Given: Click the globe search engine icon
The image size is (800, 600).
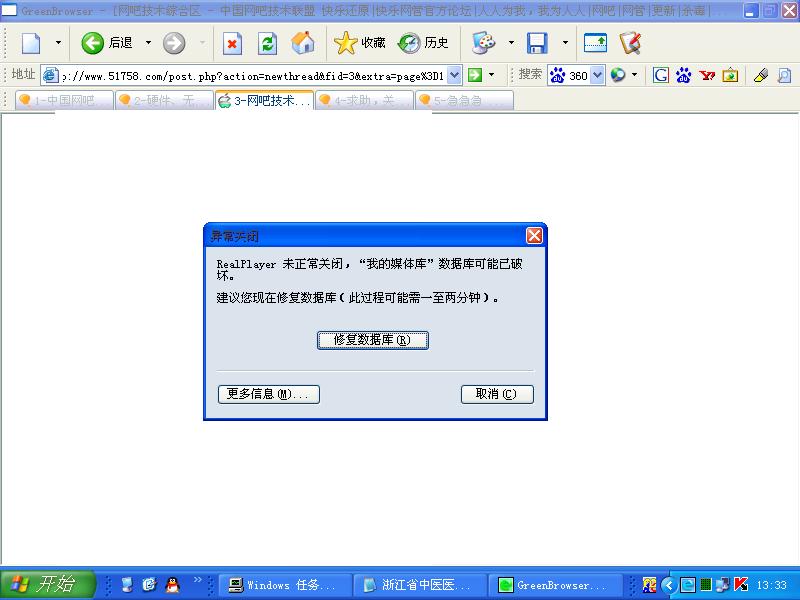Looking at the screenshot, I should [x=618, y=76].
